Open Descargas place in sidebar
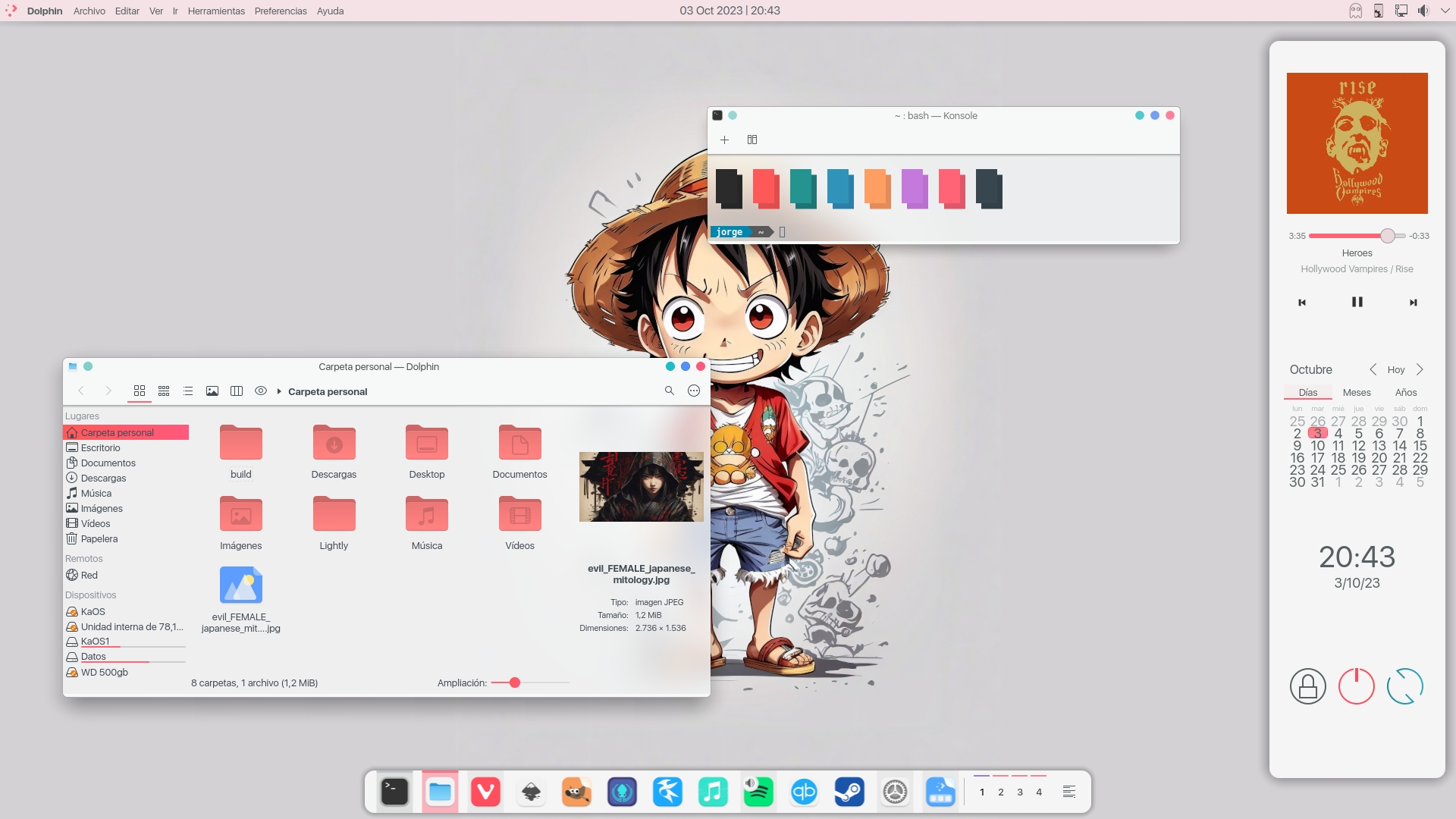 pyautogui.click(x=126, y=479)
